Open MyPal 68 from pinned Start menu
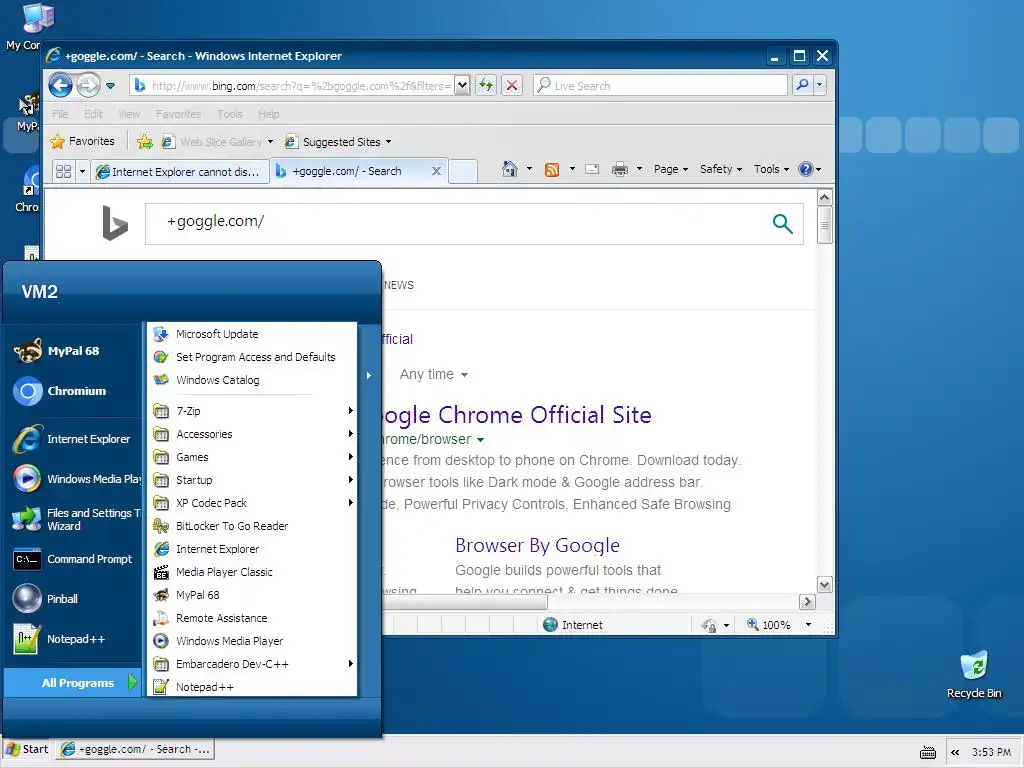 coord(73,351)
